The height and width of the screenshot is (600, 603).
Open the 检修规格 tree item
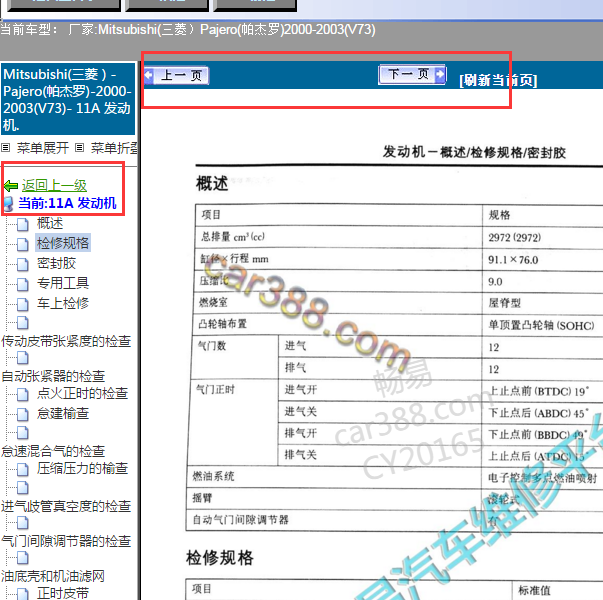(63, 243)
